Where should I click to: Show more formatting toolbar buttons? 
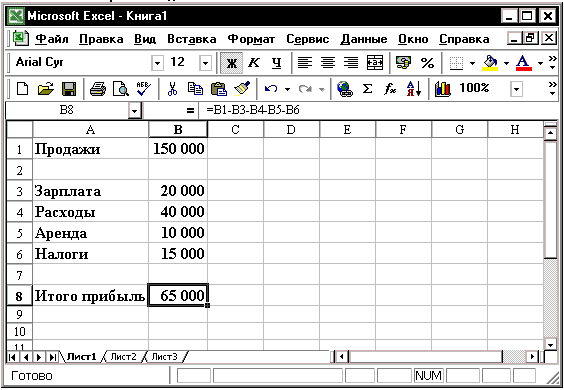coord(553,63)
